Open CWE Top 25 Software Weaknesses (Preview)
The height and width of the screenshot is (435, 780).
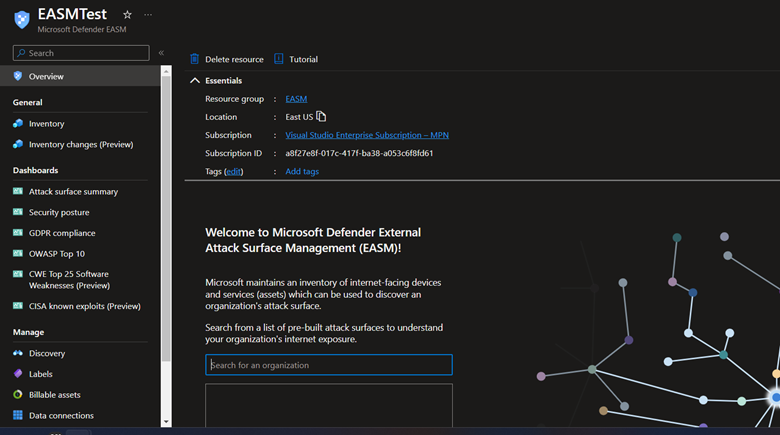click(69, 280)
